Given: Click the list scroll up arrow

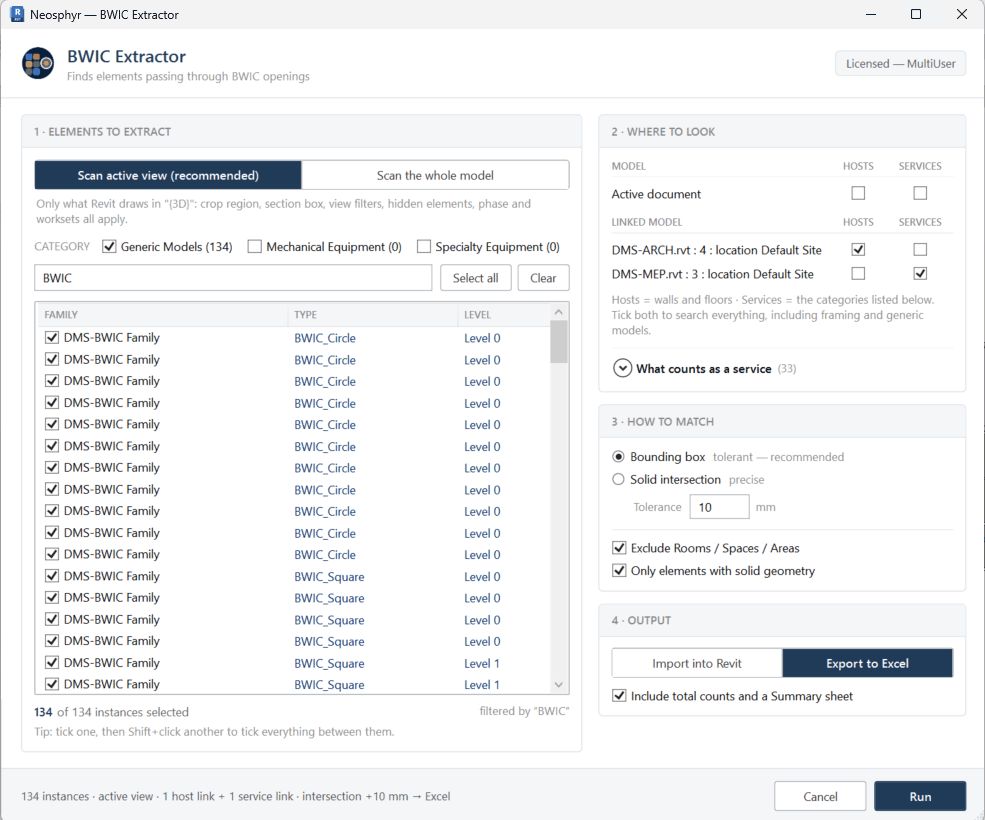Looking at the screenshot, I should coord(558,312).
